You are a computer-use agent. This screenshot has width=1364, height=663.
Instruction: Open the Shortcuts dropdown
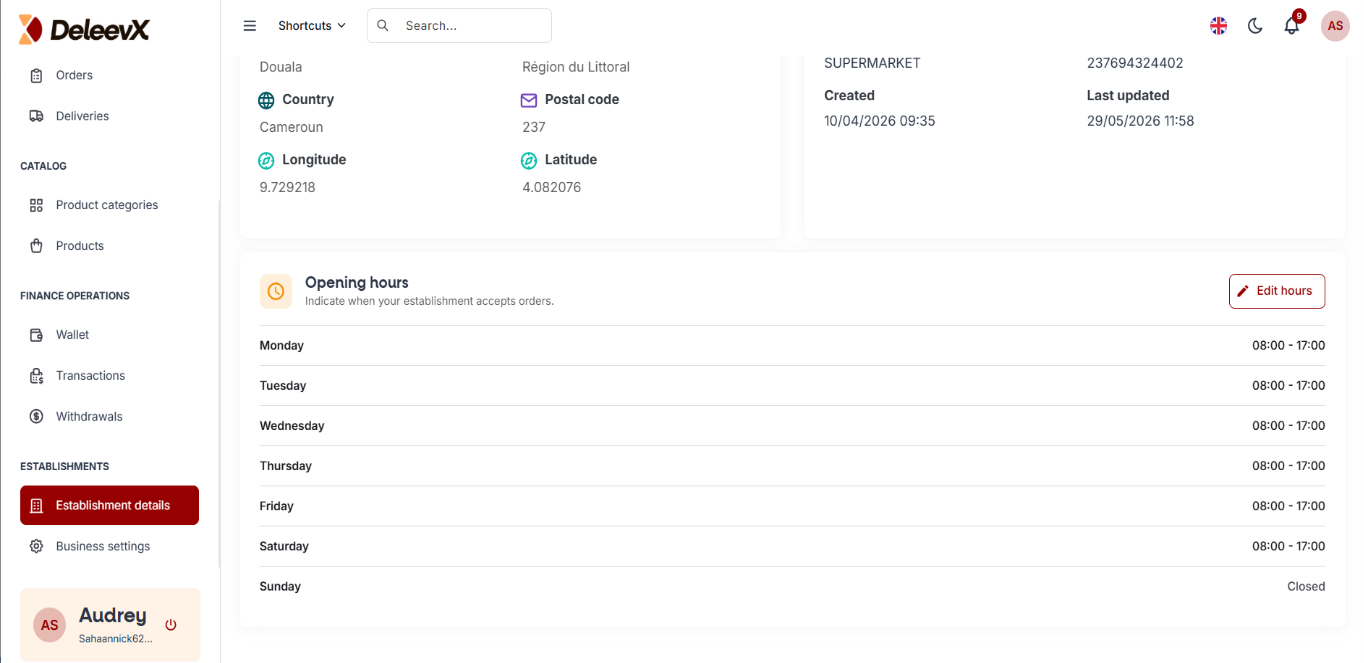(x=312, y=26)
